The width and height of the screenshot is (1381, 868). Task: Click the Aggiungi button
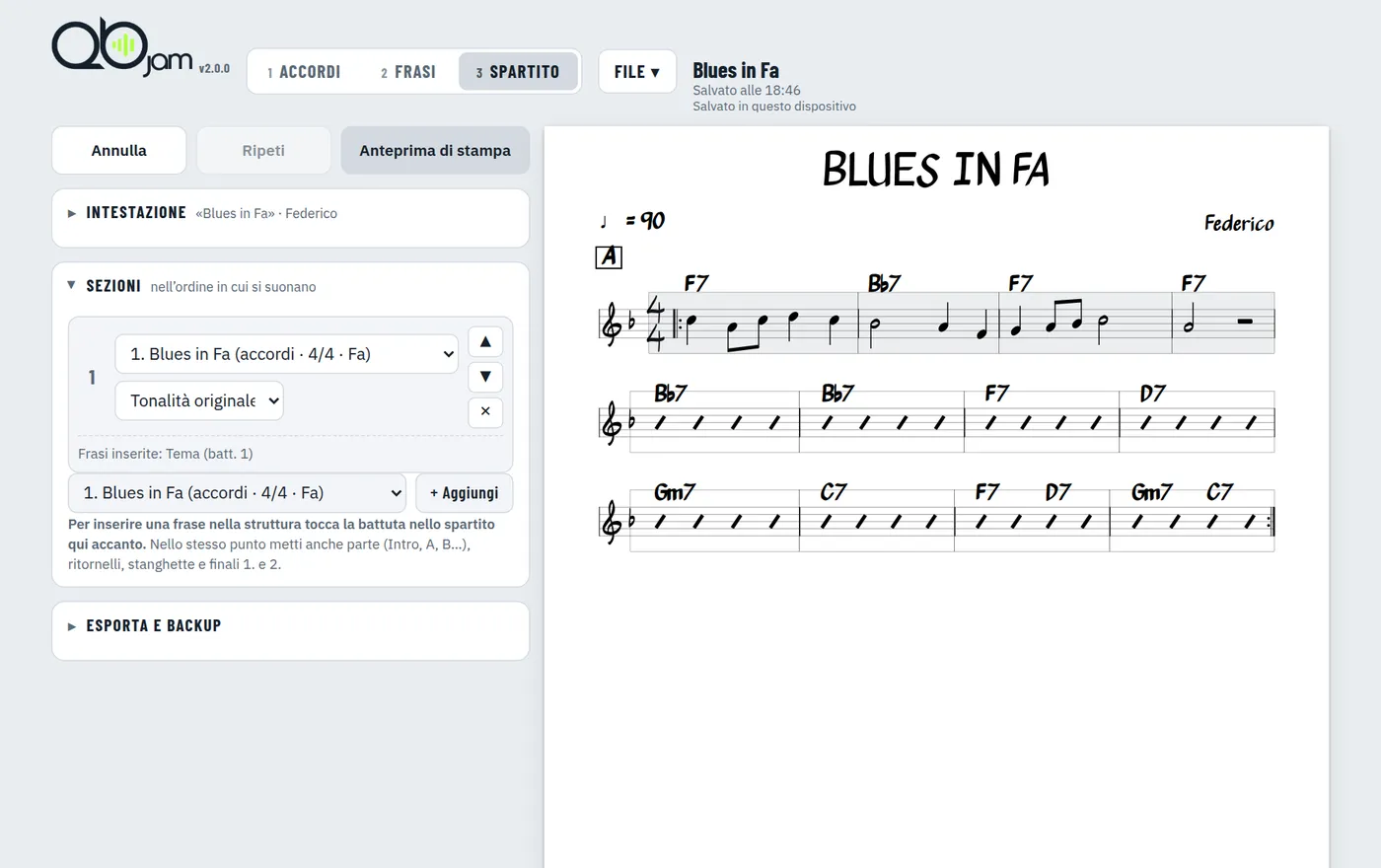pos(465,493)
